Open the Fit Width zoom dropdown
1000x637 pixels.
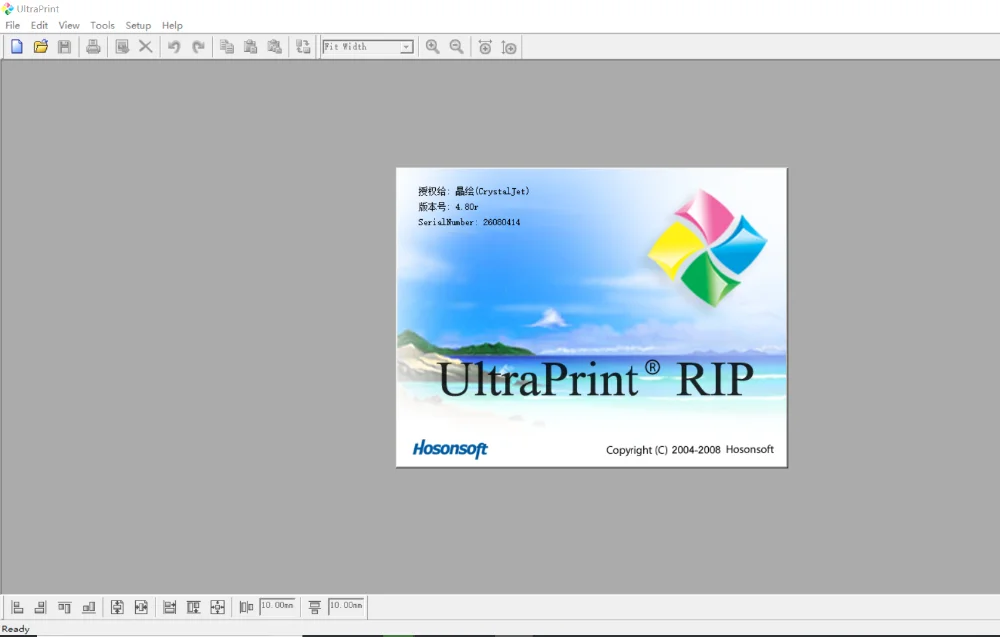tap(406, 47)
